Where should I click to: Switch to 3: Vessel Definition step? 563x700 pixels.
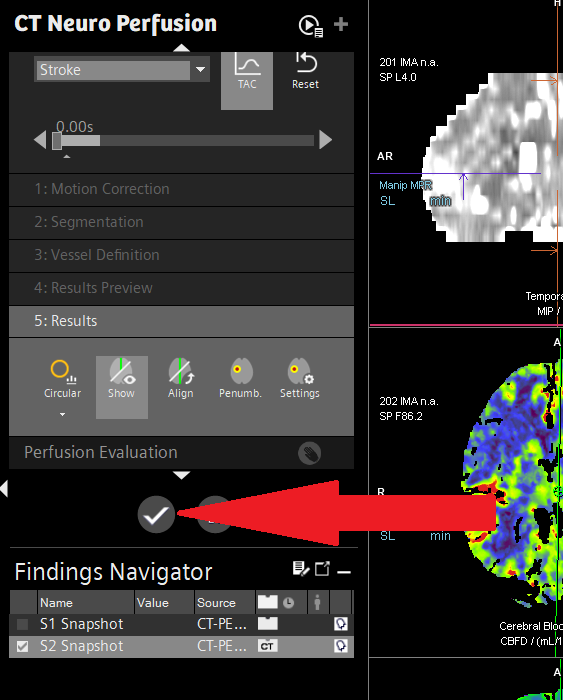181,255
